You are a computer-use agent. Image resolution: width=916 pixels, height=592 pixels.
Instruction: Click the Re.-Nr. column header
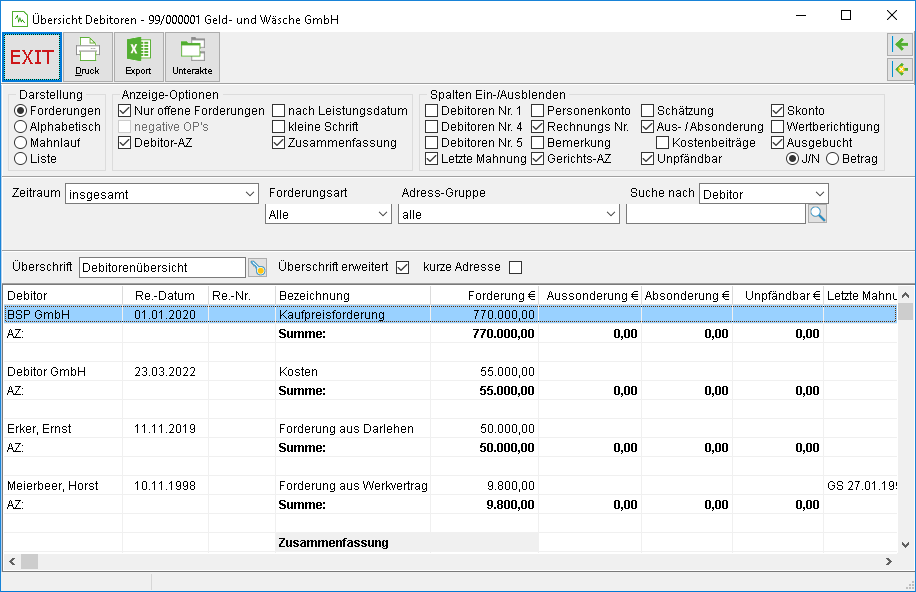[242, 296]
